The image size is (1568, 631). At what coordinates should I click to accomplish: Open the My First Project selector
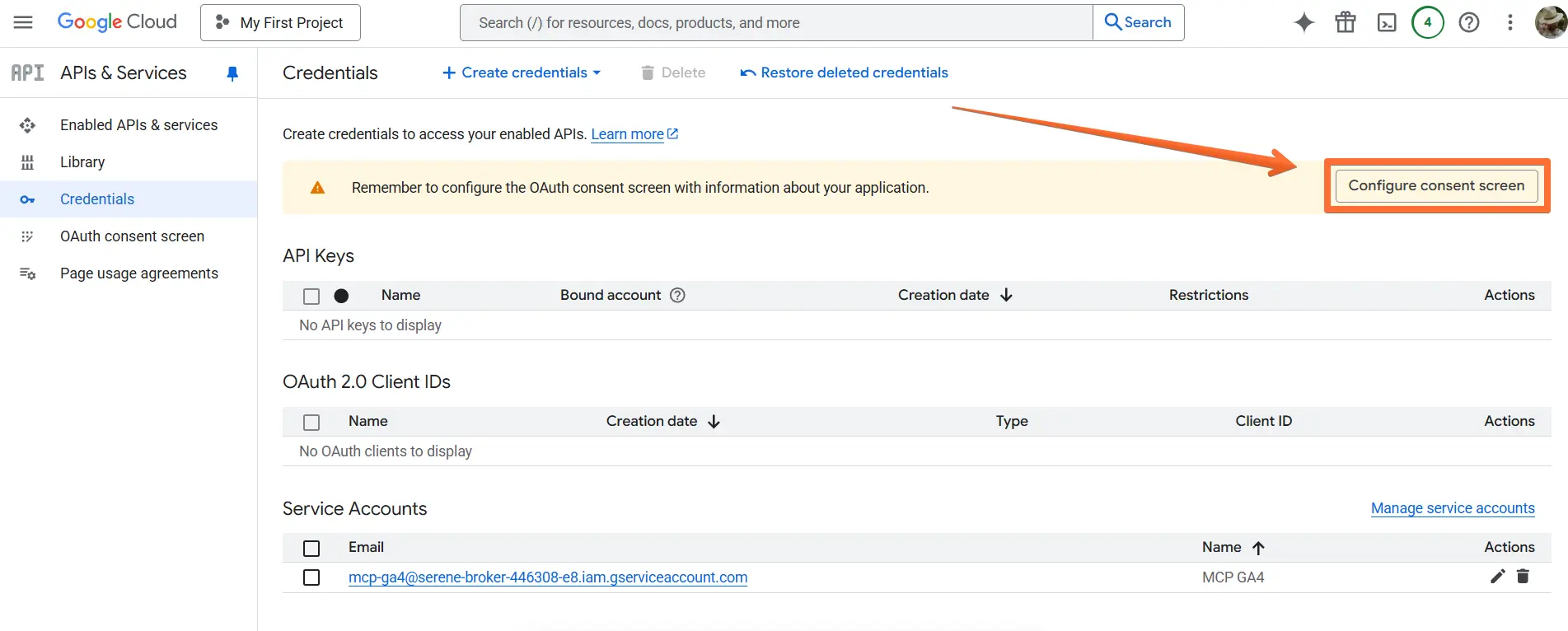click(280, 22)
